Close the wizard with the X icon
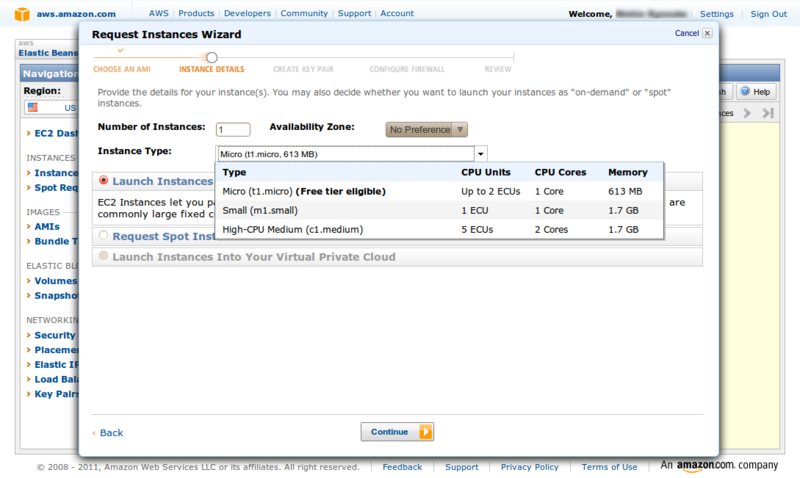Screen dimensions: 800x478 (x=707, y=33)
